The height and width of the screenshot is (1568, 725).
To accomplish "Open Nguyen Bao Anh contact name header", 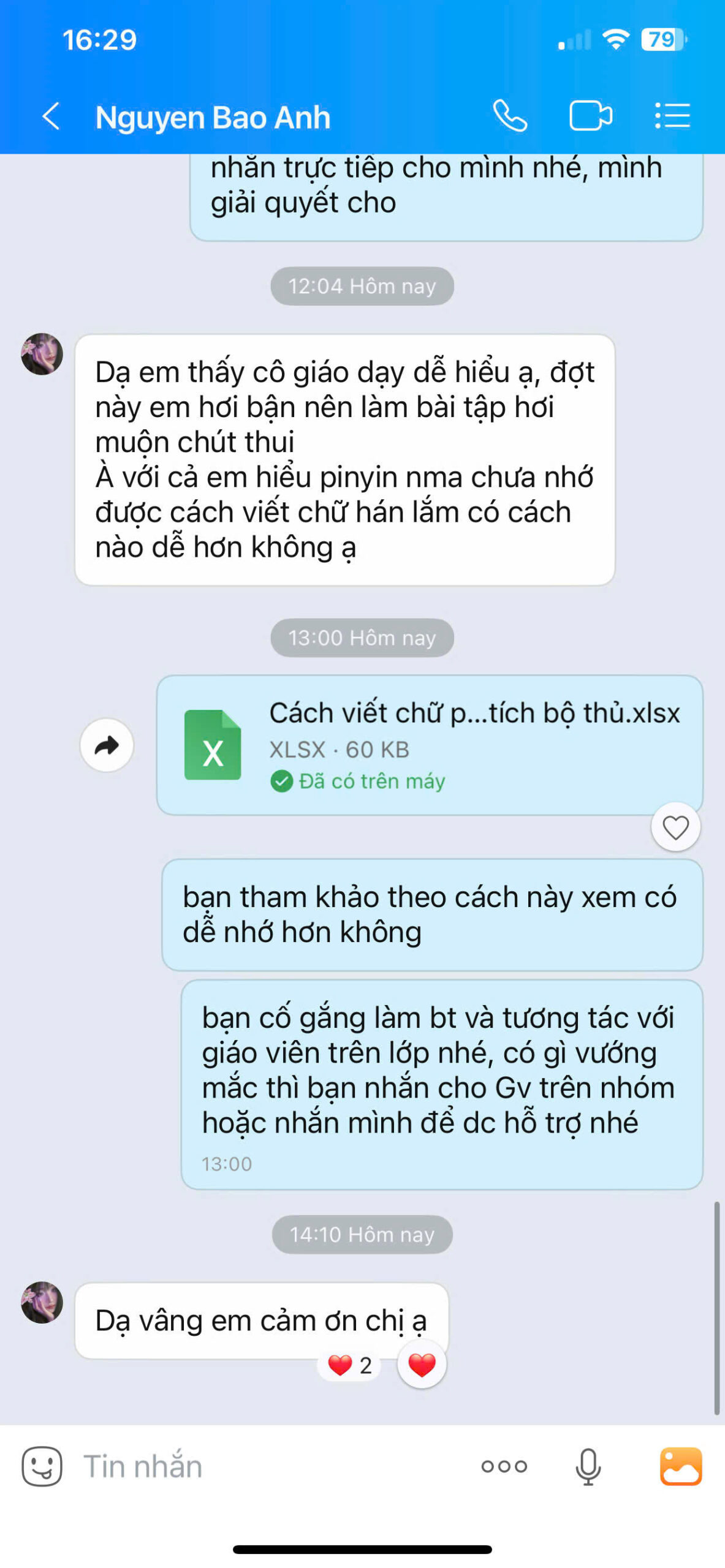I will tap(213, 117).
